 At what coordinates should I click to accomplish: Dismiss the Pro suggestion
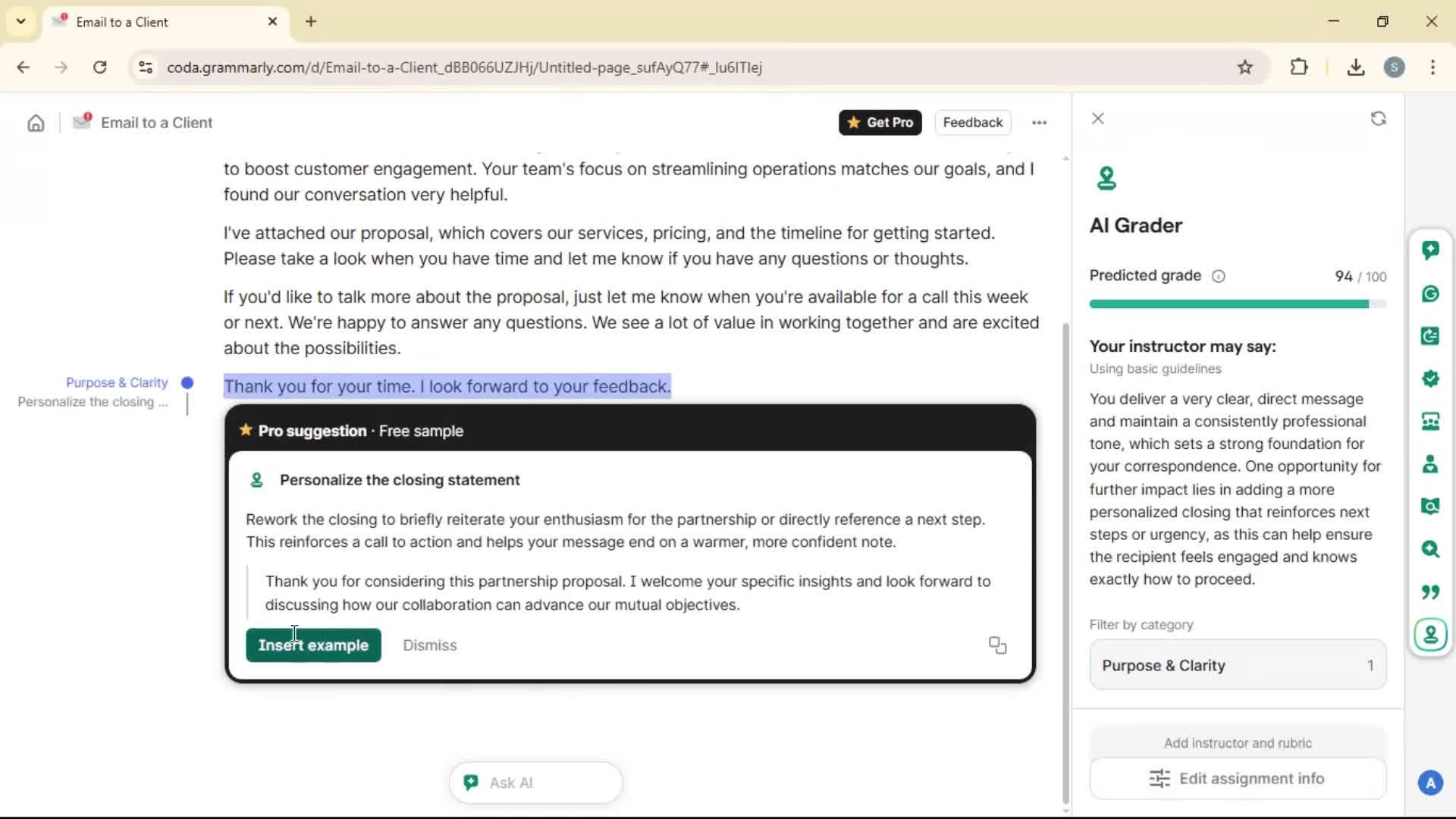pyautogui.click(x=429, y=645)
